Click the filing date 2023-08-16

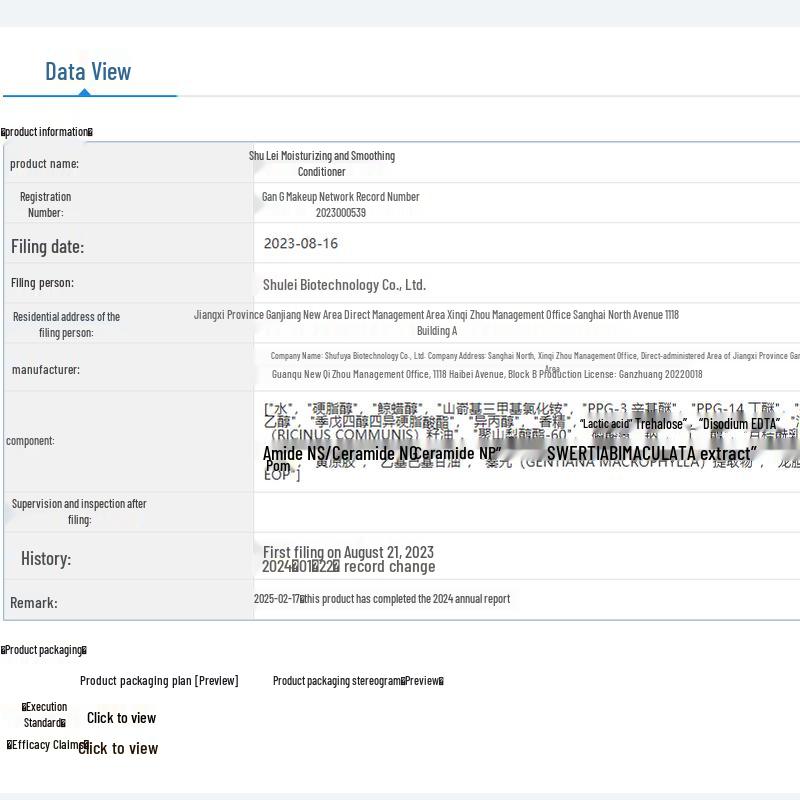pyautogui.click(x=301, y=243)
